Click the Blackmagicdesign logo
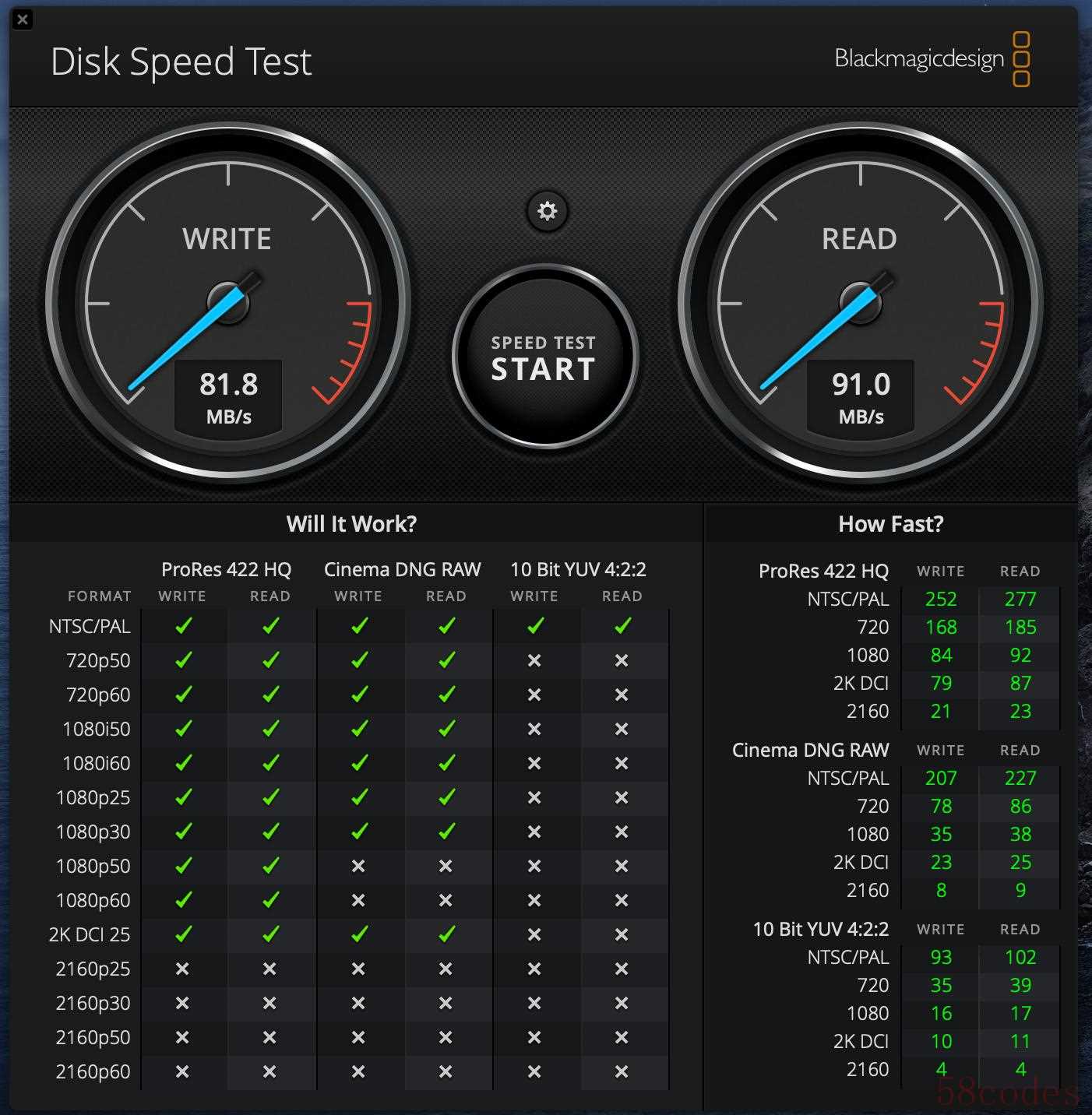This screenshot has height=1115, width=1092. point(932,58)
